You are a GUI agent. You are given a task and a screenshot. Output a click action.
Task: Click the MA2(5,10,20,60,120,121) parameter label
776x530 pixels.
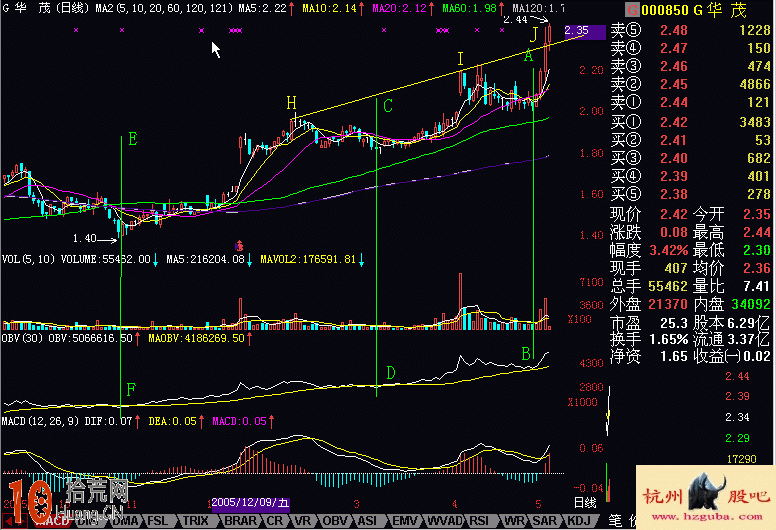164,8
